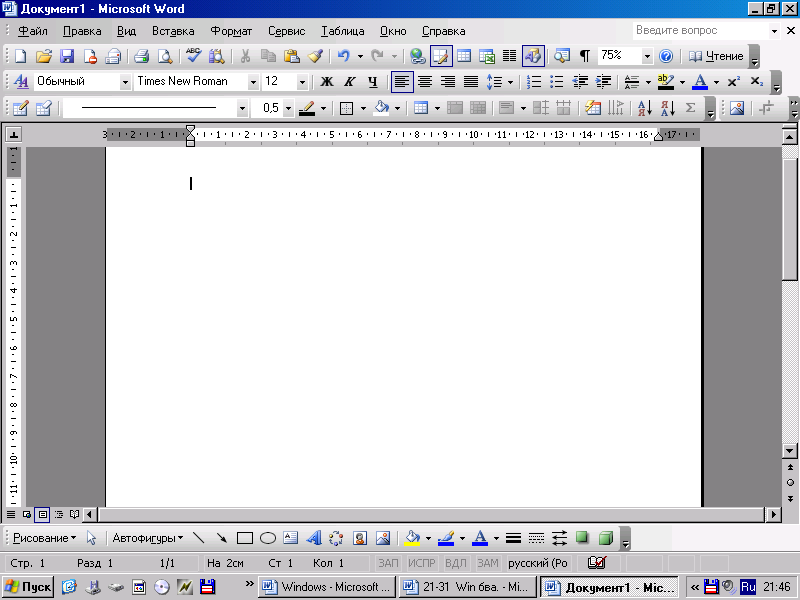Sort ascending in the Tables toolbar

(x=645, y=108)
